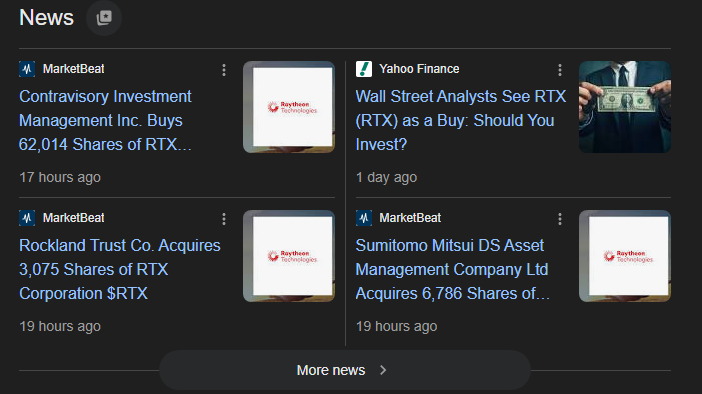Viewport: 702px width, 394px height.
Task: Click MarketBeat logo icon on Sumitomo Mitsui article
Action: pos(364,218)
